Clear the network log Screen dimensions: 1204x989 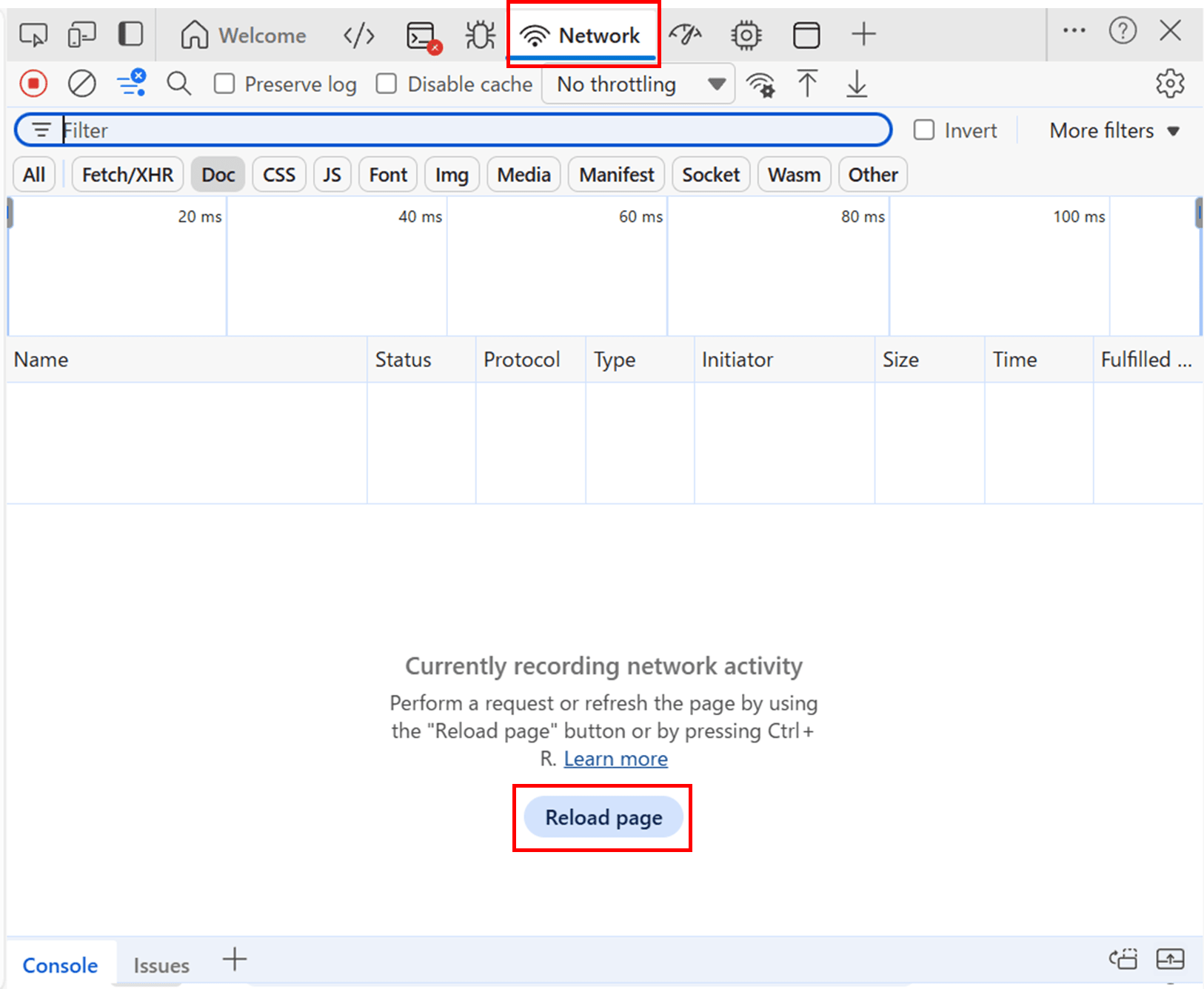click(x=81, y=84)
